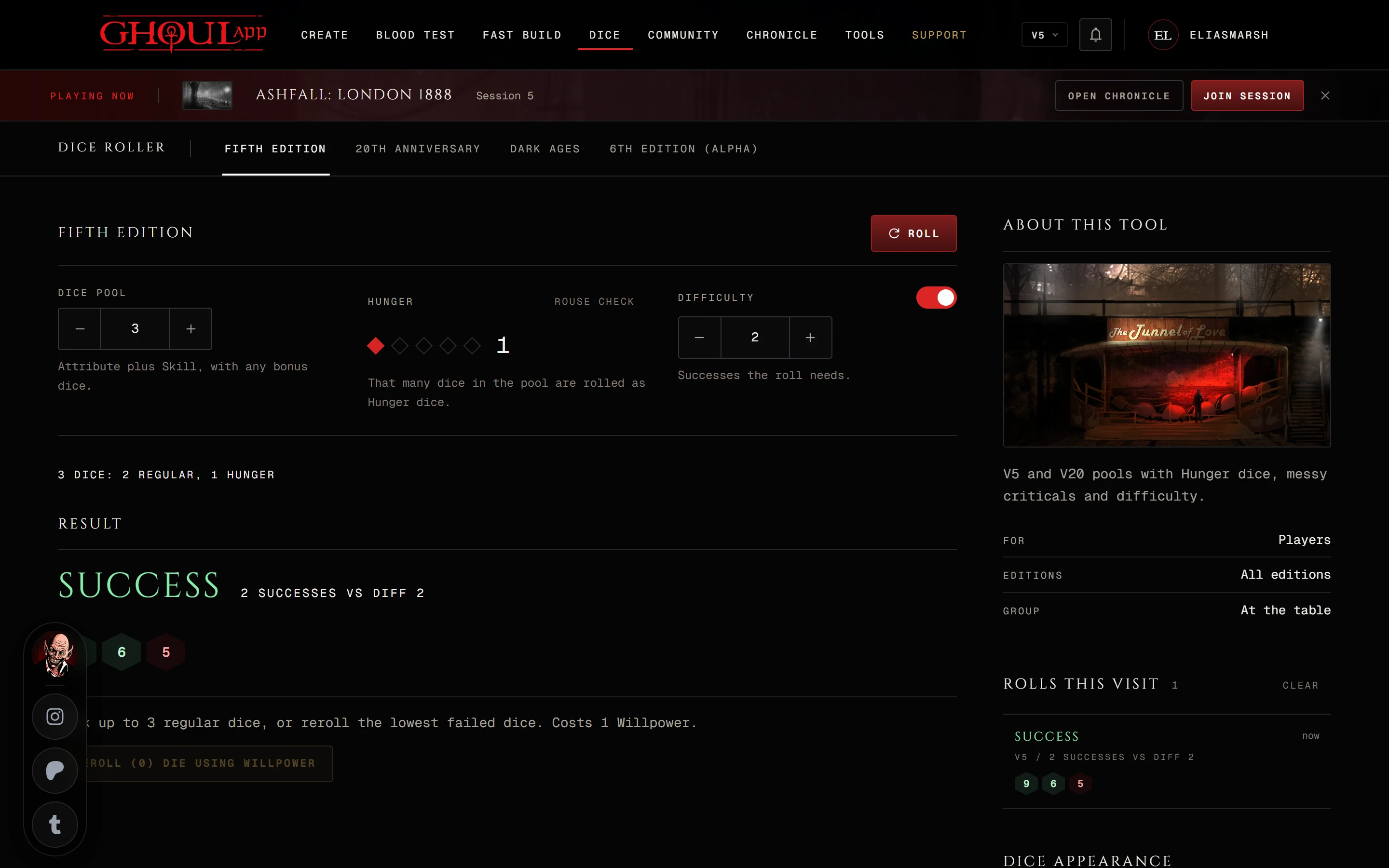1389x868 pixels.
Task: Open the Create menu
Action: 325,35
